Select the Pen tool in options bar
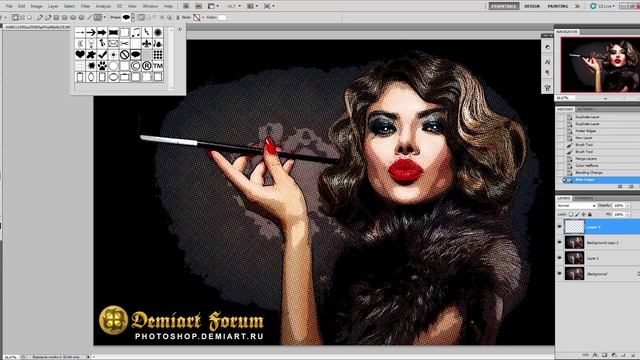This screenshot has height=360, width=640. (40, 18)
